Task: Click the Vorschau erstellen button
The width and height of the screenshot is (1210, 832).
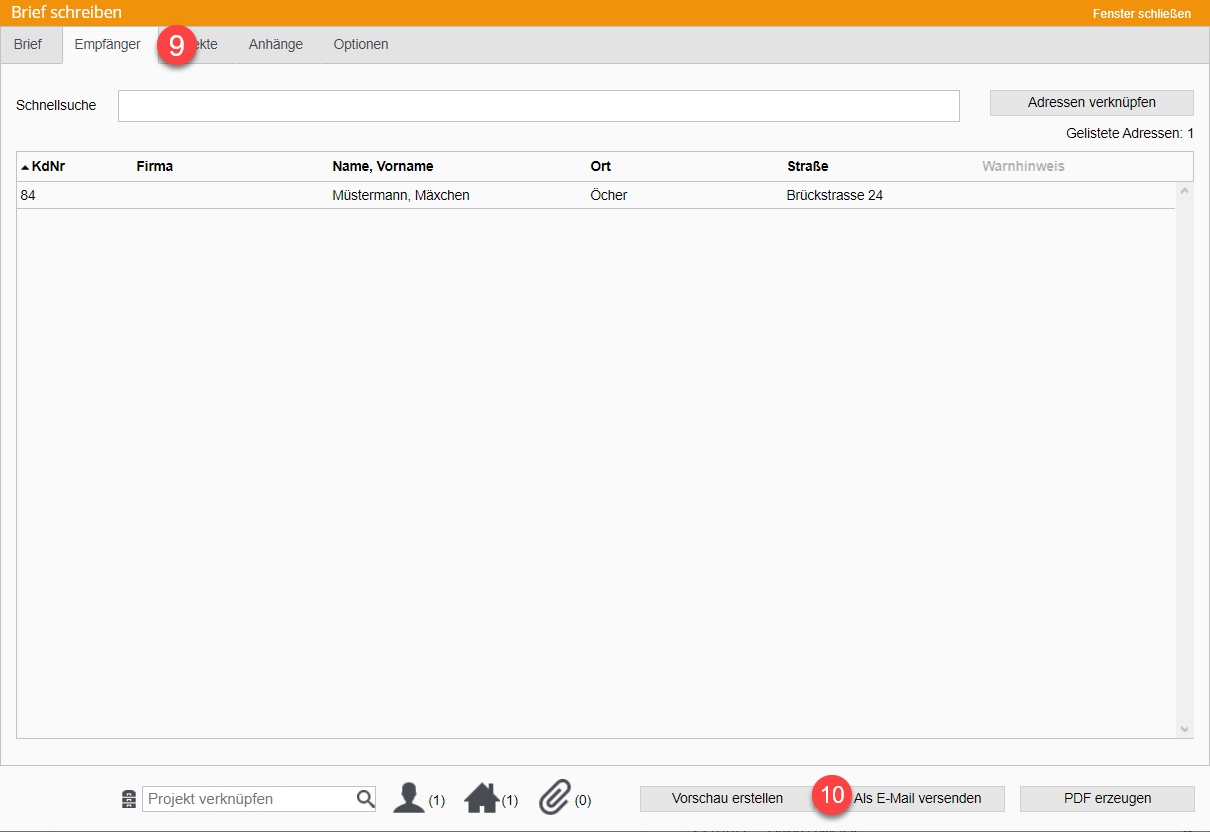Action: coord(727,798)
